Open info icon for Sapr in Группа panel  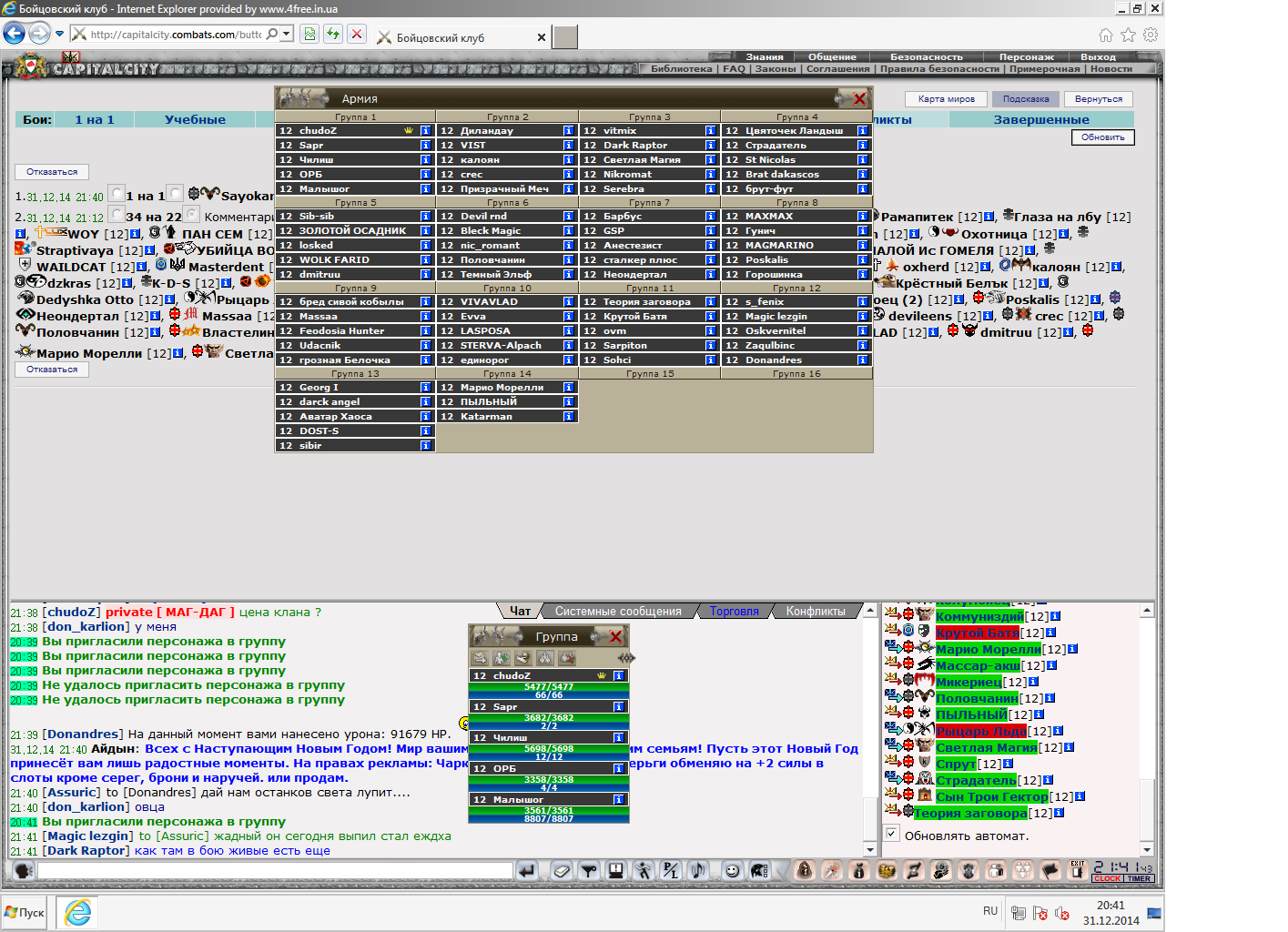(x=618, y=706)
